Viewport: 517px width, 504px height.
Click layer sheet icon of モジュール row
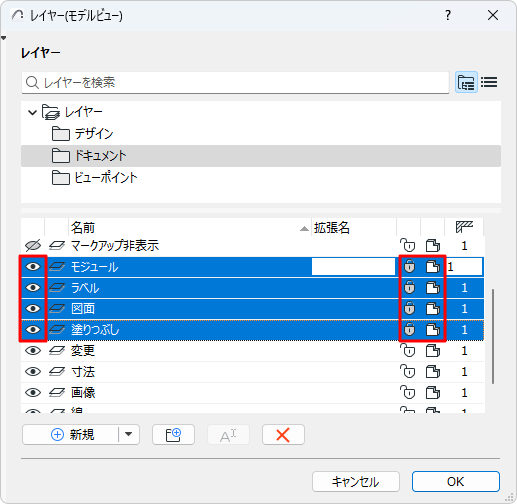click(57, 267)
